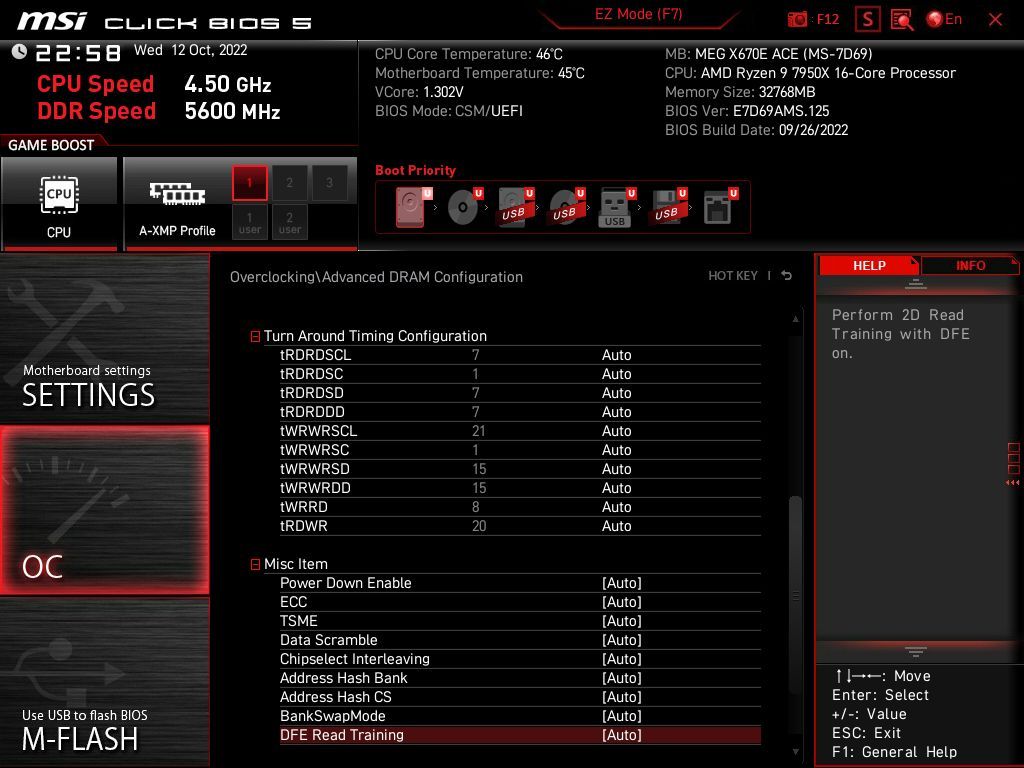Switch to EZ Mode (F7)

(x=638, y=14)
